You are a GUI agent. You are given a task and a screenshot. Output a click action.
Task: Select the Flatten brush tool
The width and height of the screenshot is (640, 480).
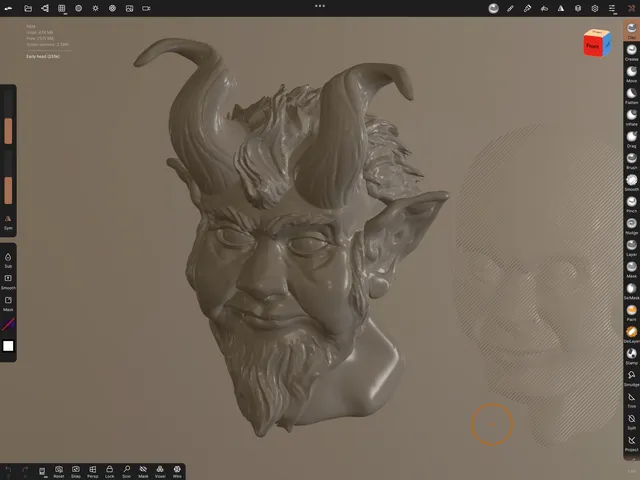click(x=631, y=95)
